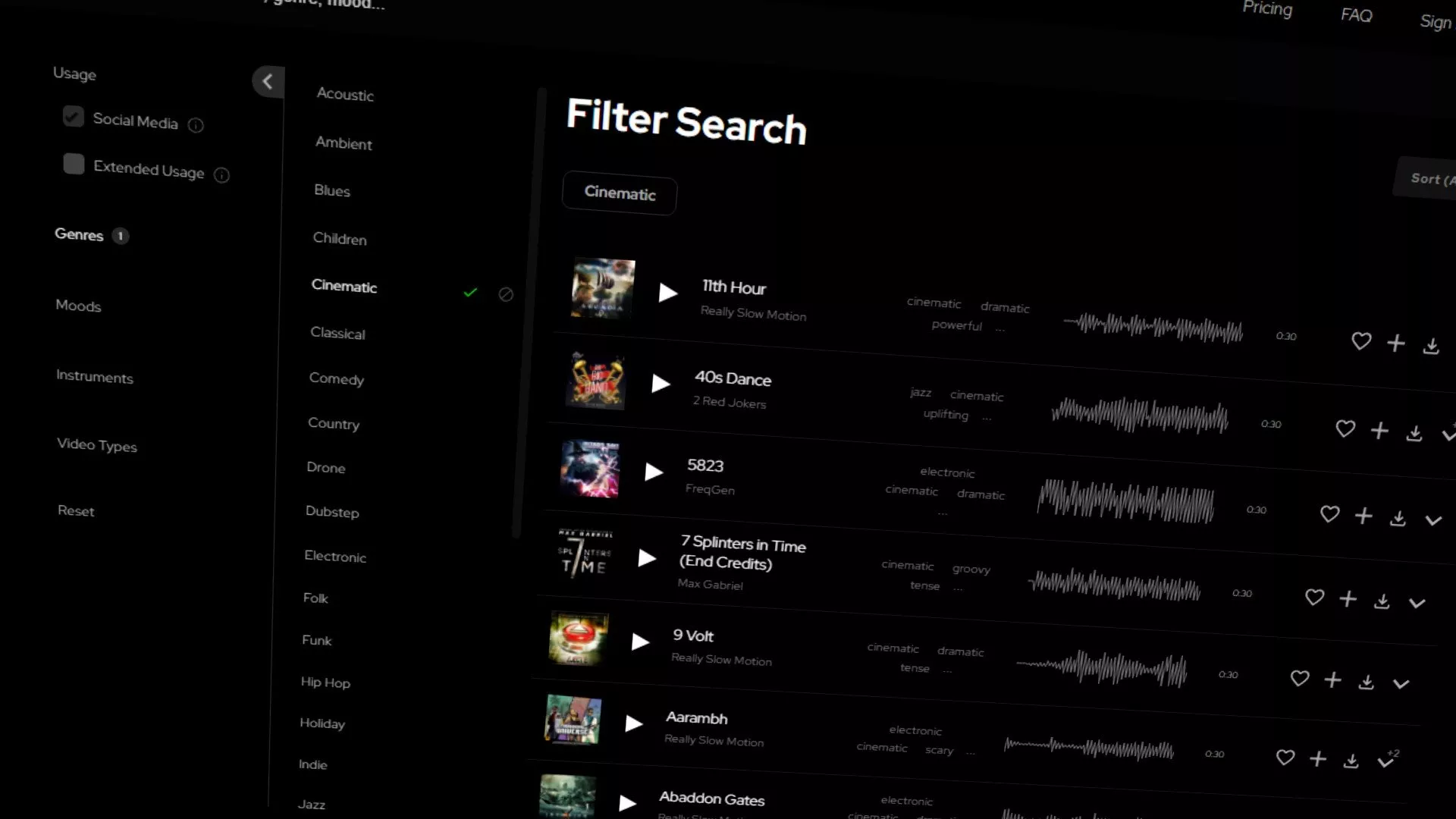The height and width of the screenshot is (819, 1456).
Task: Collapse the genre panel with back chevron
Action: pyautogui.click(x=268, y=81)
